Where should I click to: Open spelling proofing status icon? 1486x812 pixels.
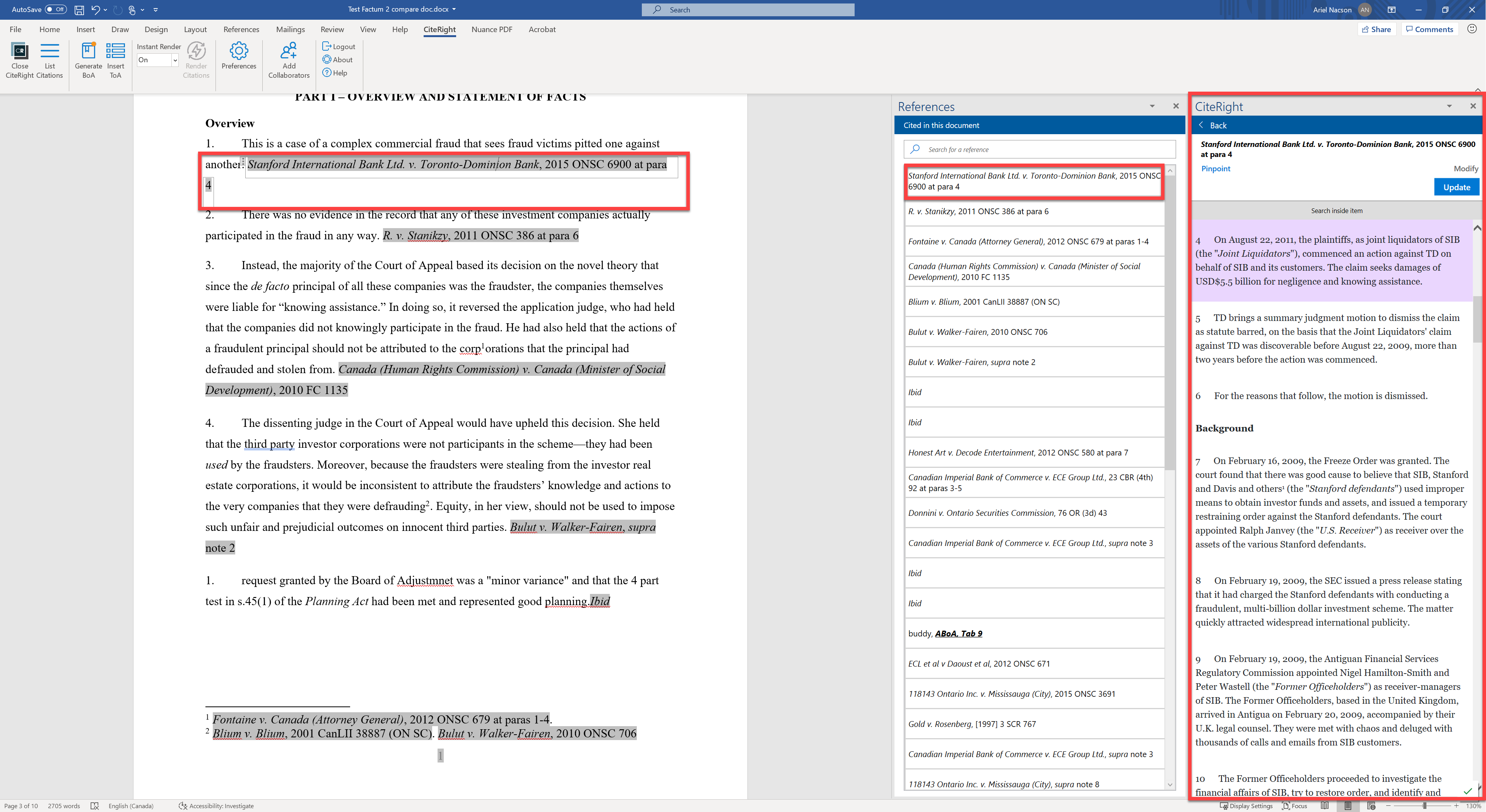(x=95, y=806)
